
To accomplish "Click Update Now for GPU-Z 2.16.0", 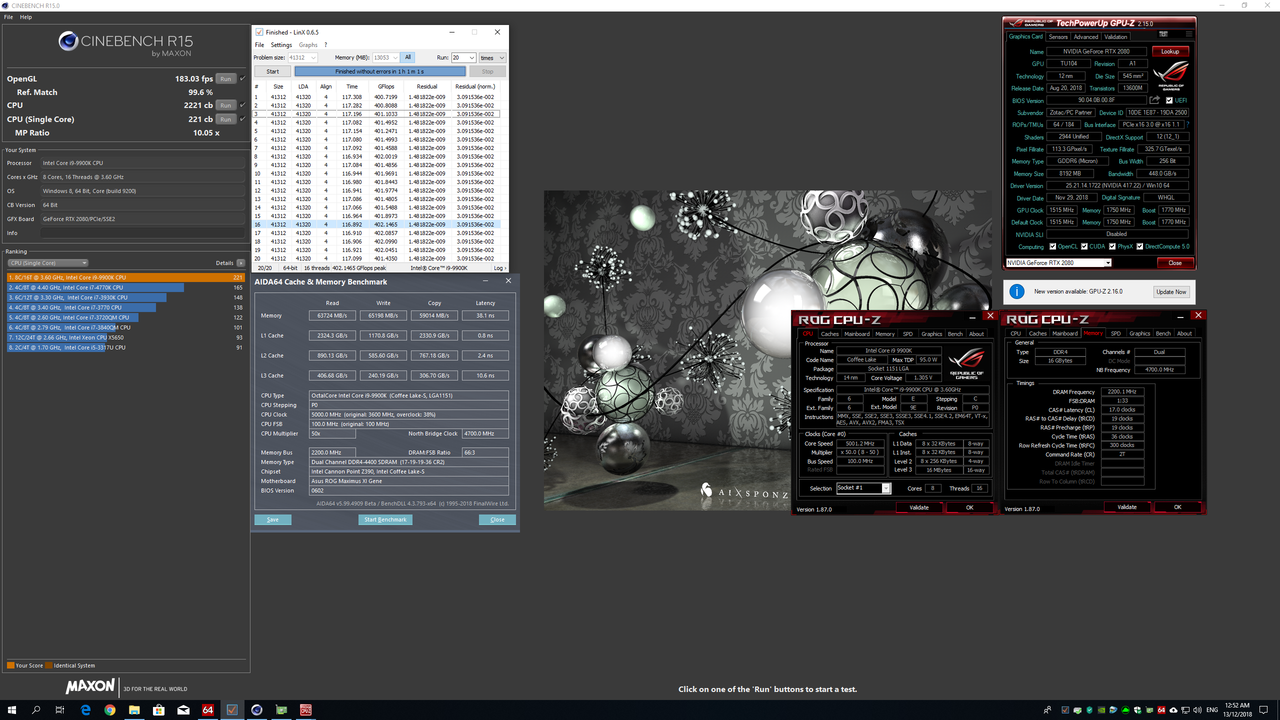I will coord(1171,292).
